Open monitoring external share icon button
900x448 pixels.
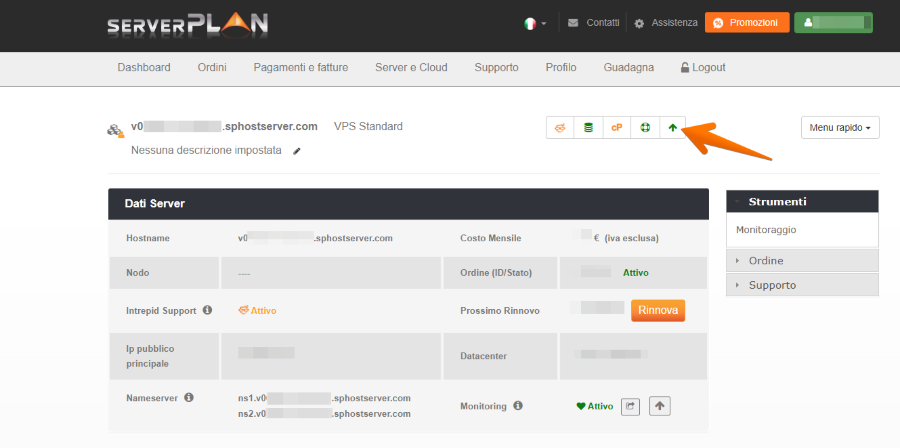click(630, 406)
